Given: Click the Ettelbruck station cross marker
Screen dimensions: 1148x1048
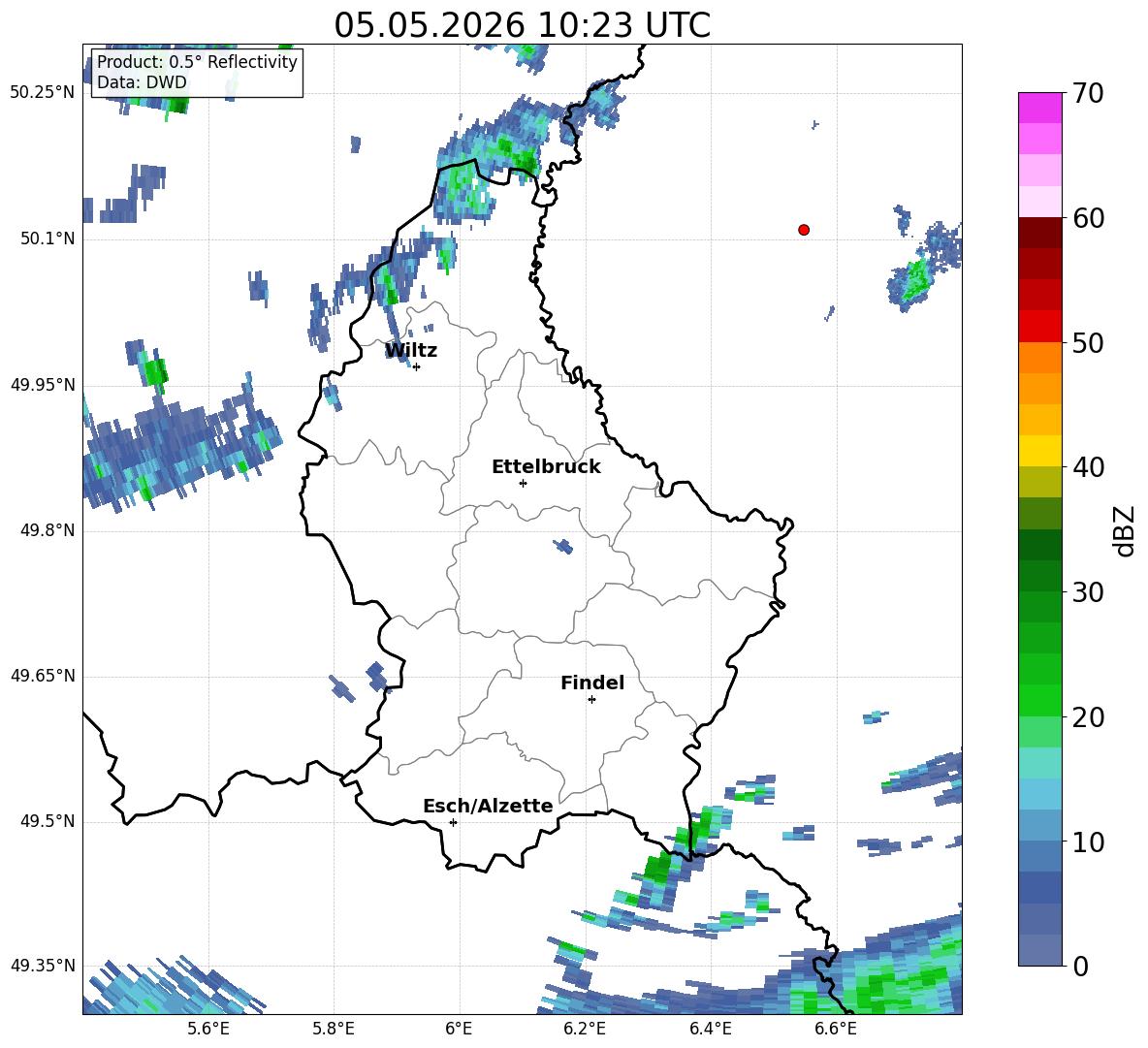Looking at the screenshot, I should point(523,483).
